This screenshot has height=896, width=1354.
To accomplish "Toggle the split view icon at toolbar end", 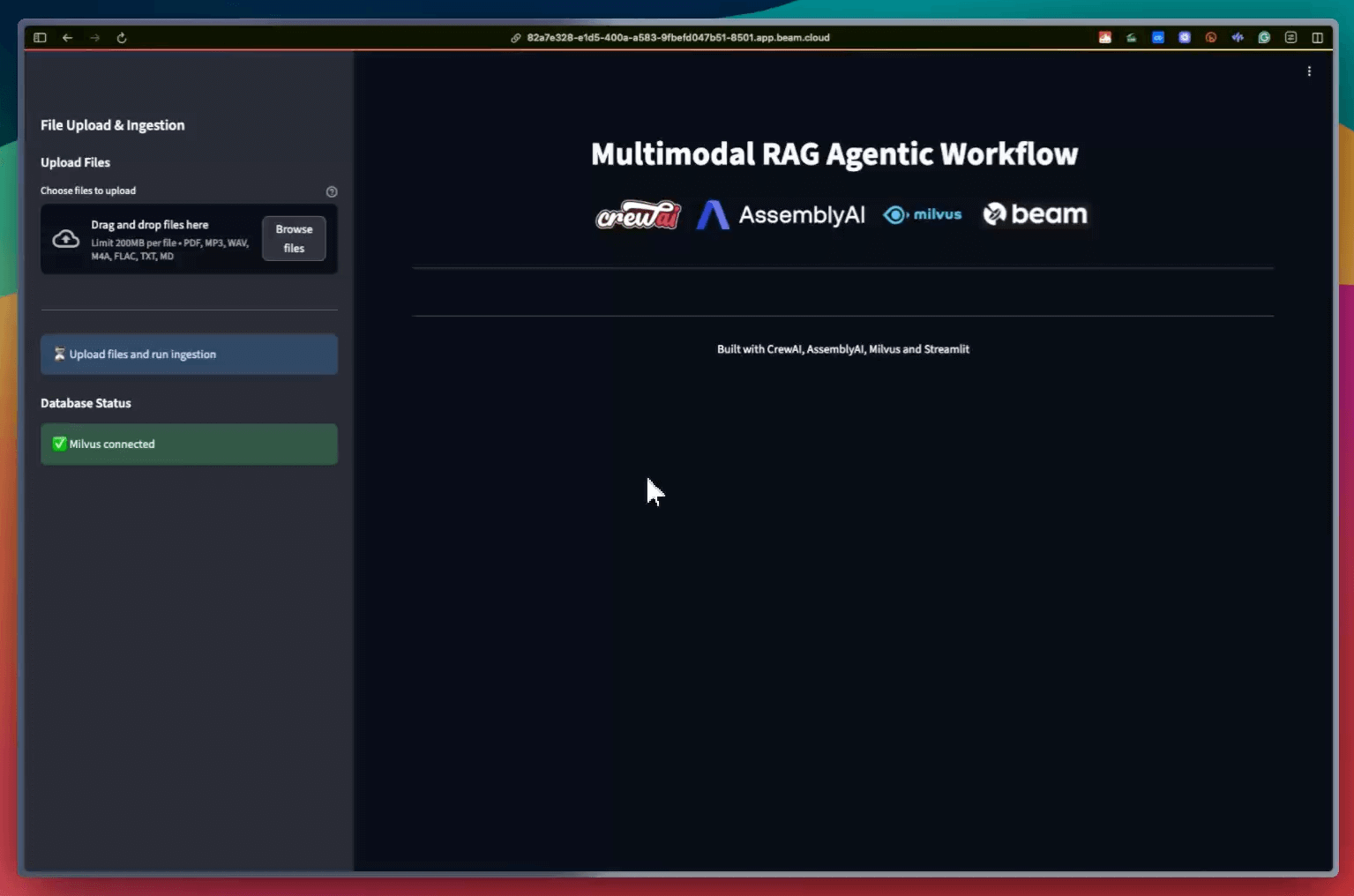I will point(1317,37).
